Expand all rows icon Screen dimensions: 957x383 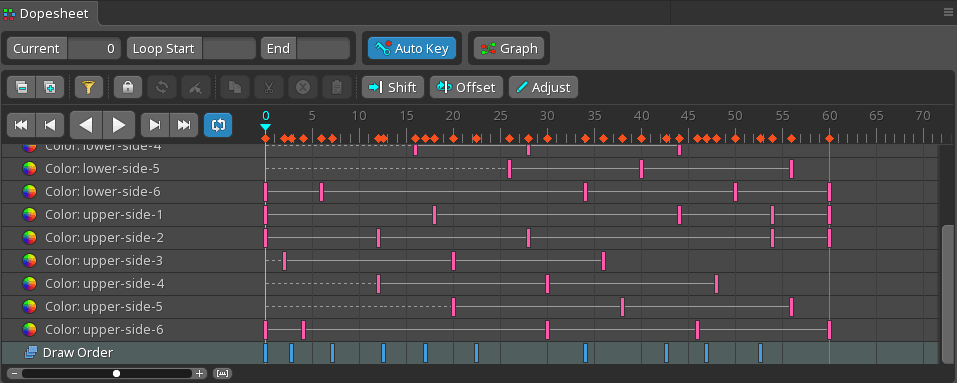click(x=50, y=87)
